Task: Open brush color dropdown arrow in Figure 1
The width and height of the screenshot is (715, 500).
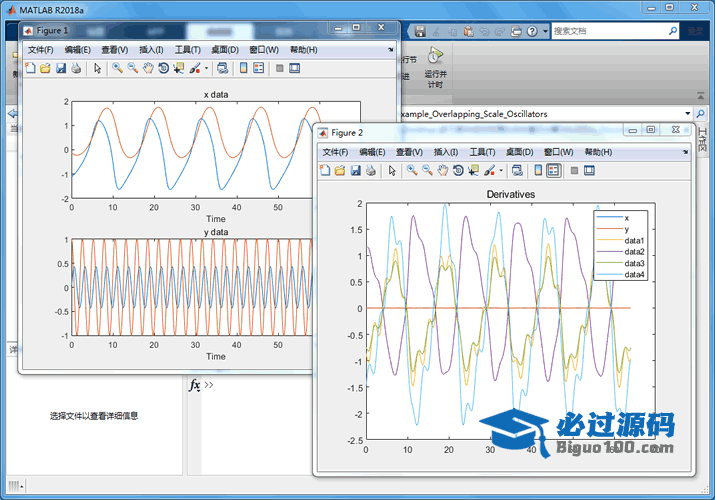Action: tap(207, 68)
